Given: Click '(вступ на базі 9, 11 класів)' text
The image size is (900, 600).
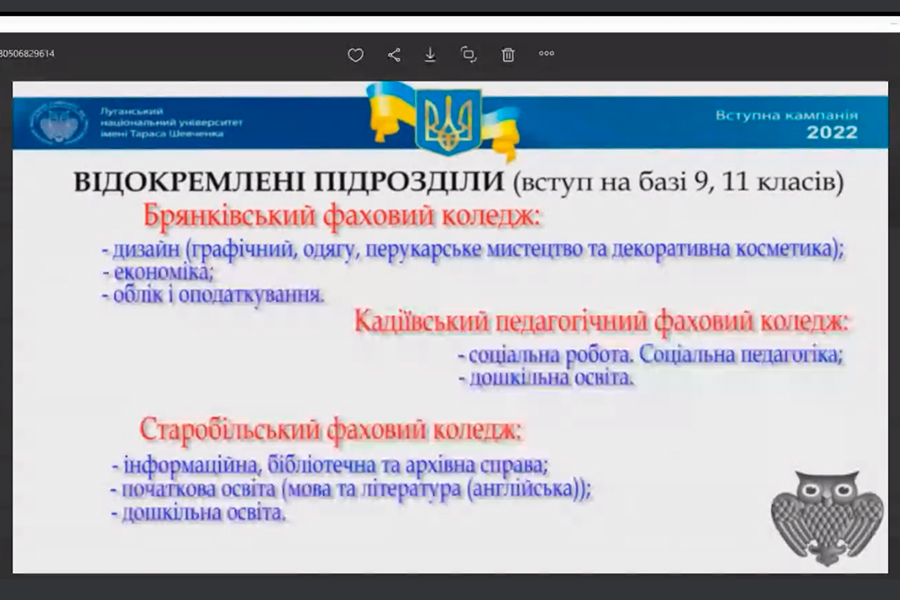Looking at the screenshot, I should point(678,183).
